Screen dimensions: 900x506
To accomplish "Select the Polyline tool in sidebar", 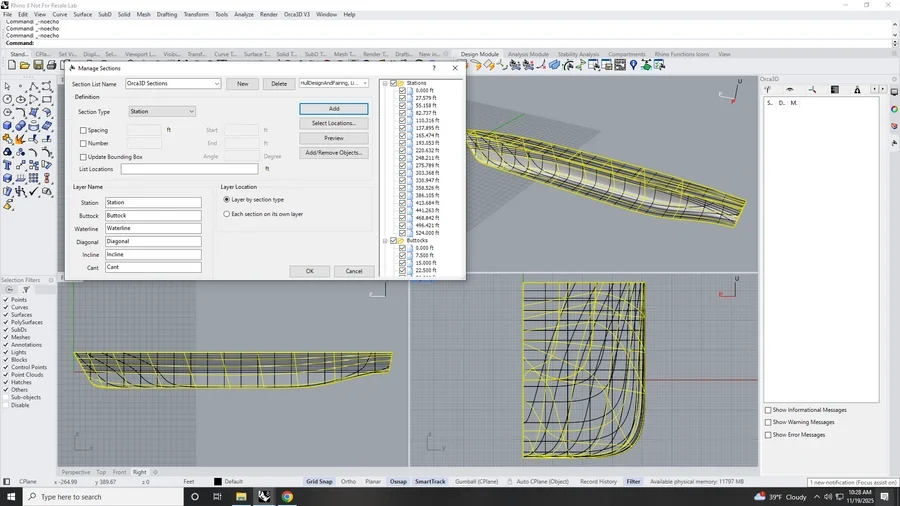I will click(x=34, y=87).
